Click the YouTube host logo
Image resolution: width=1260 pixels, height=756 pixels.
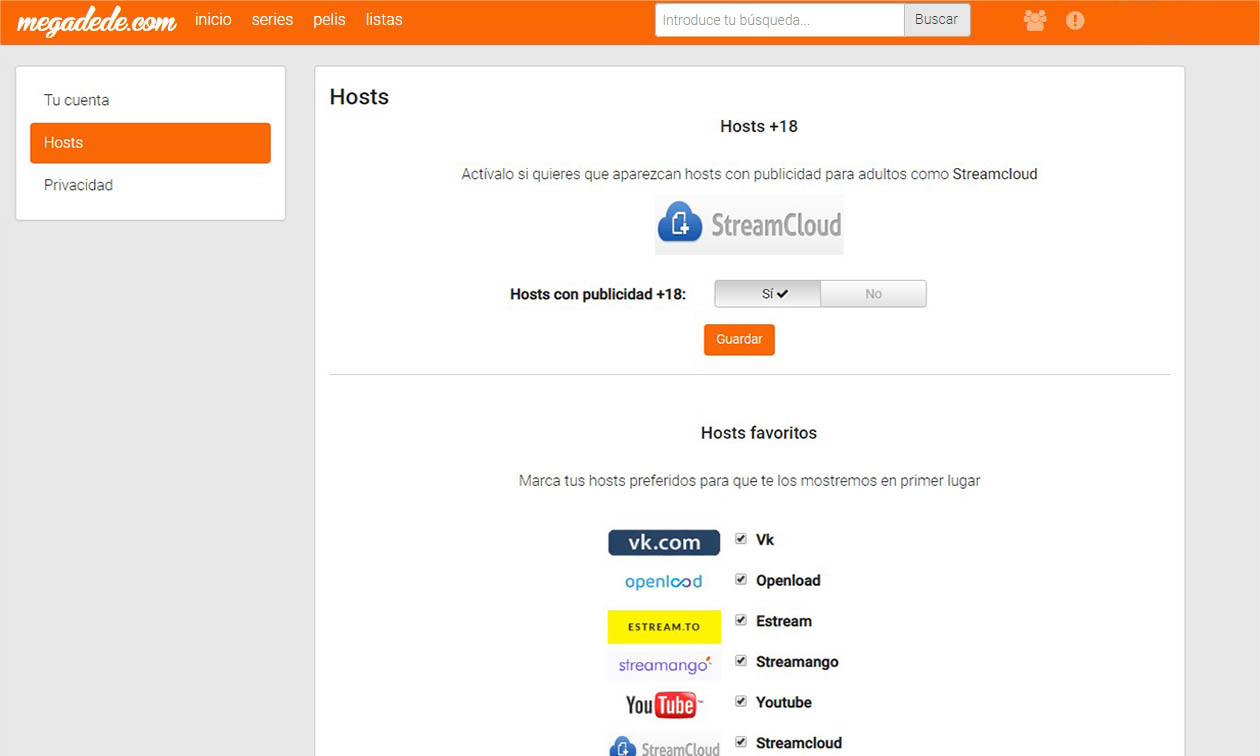pos(664,705)
